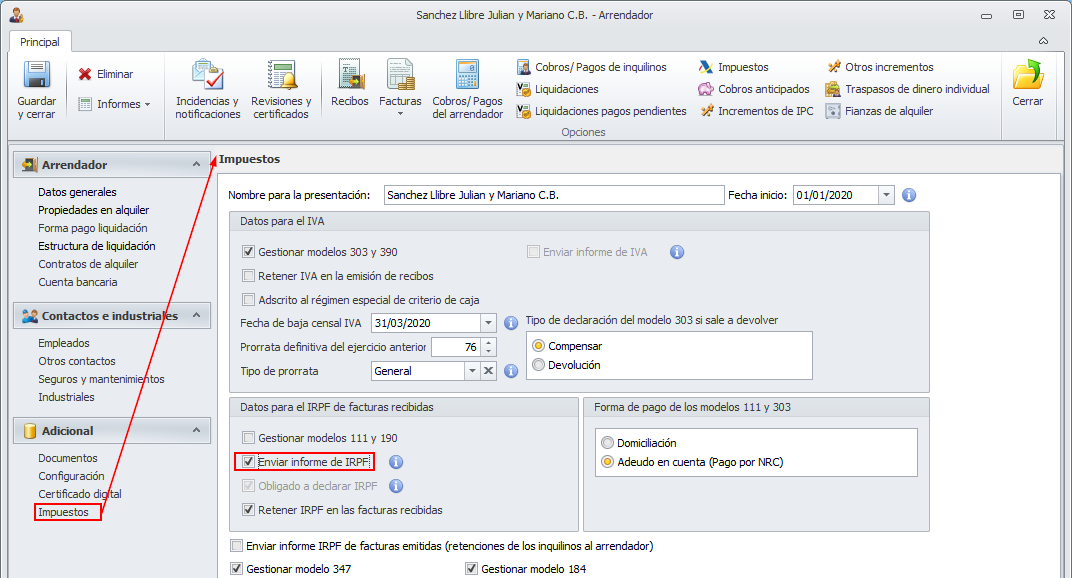Image resolution: width=1072 pixels, height=578 pixels.
Task: Check Enviar informe IRPF de facturas emitidas
Action: (237, 546)
